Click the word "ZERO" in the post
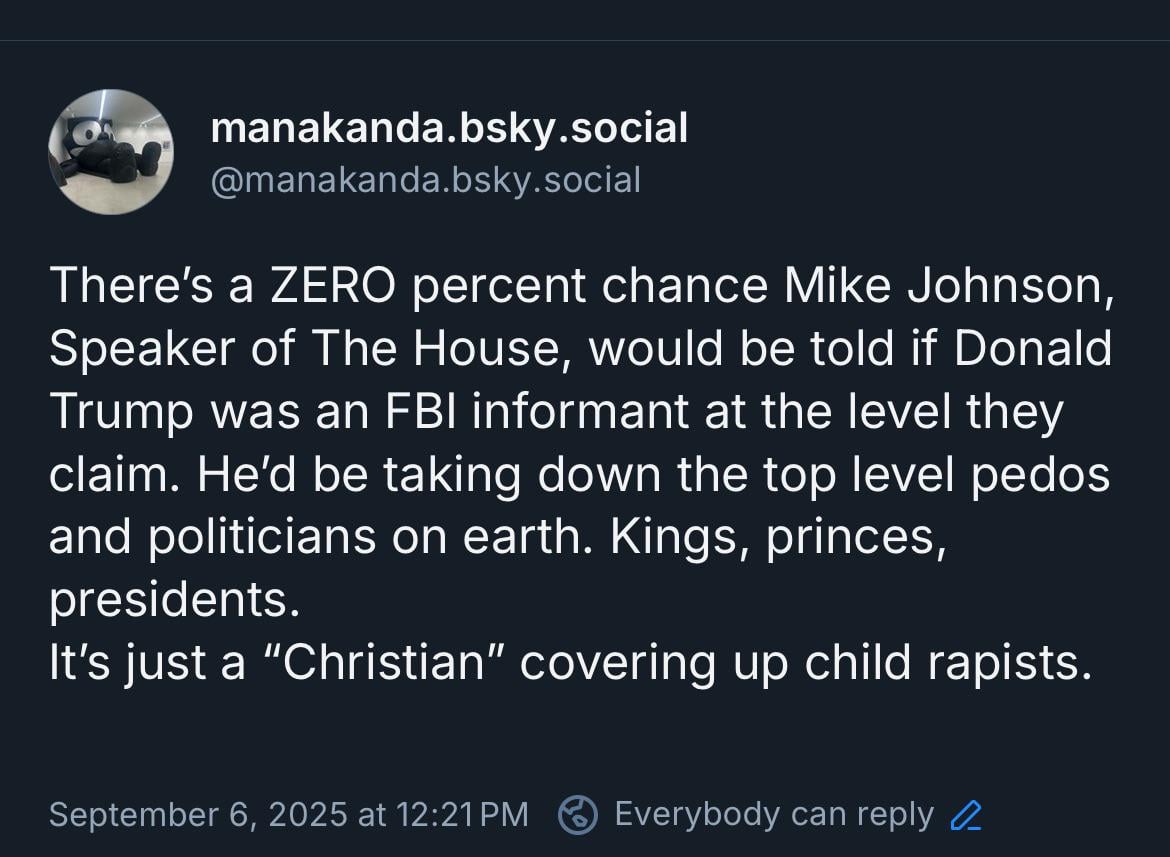The image size is (1170, 857). tap(333, 286)
